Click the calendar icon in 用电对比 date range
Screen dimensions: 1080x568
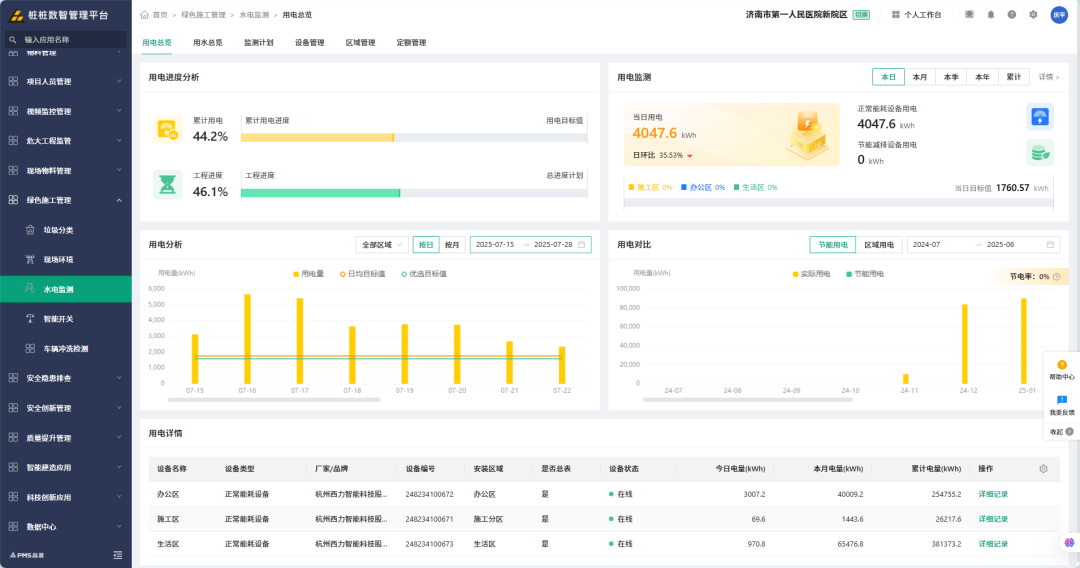(x=1050, y=244)
